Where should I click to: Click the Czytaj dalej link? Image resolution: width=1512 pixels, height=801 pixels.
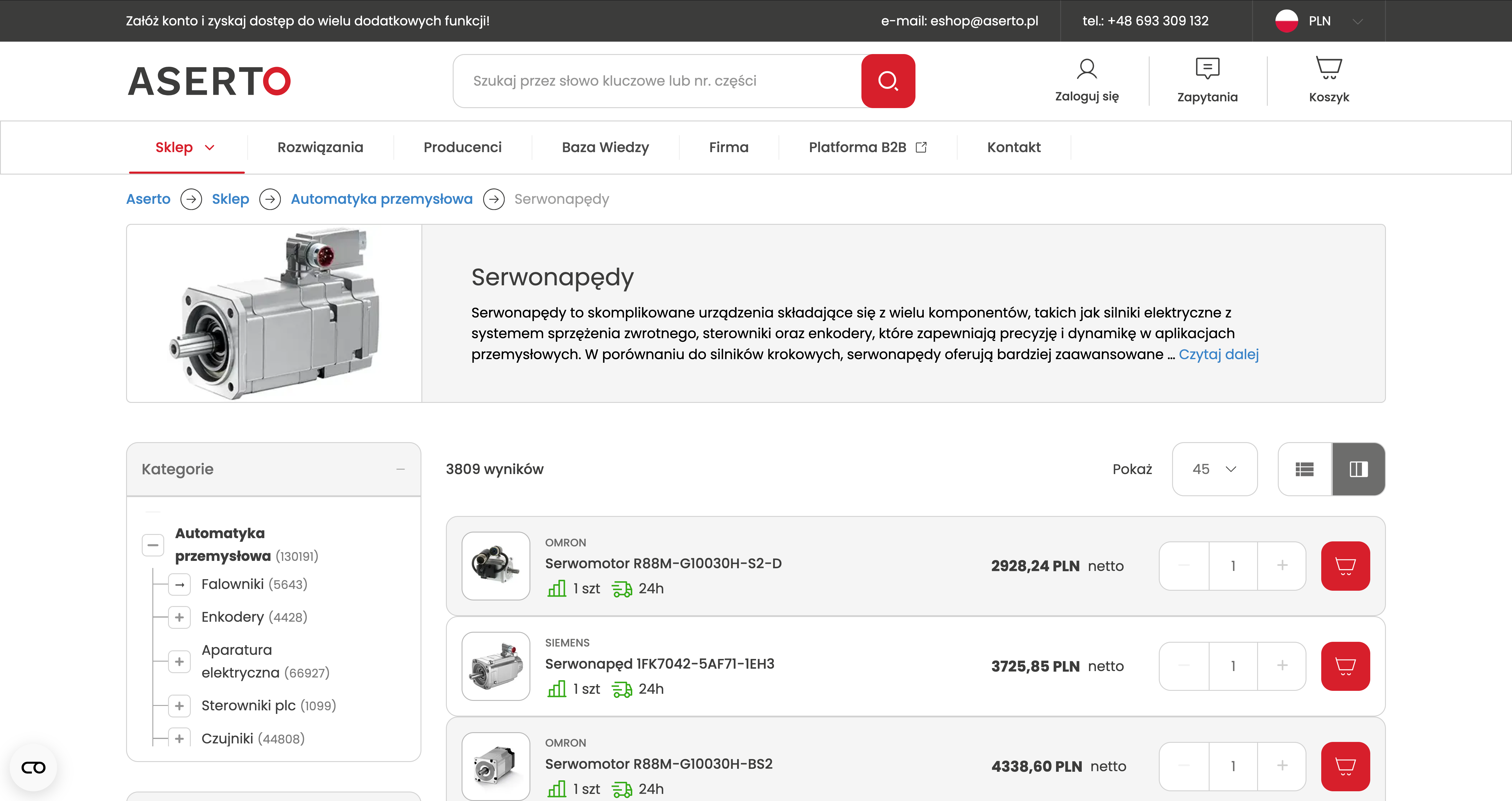click(x=1218, y=355)
